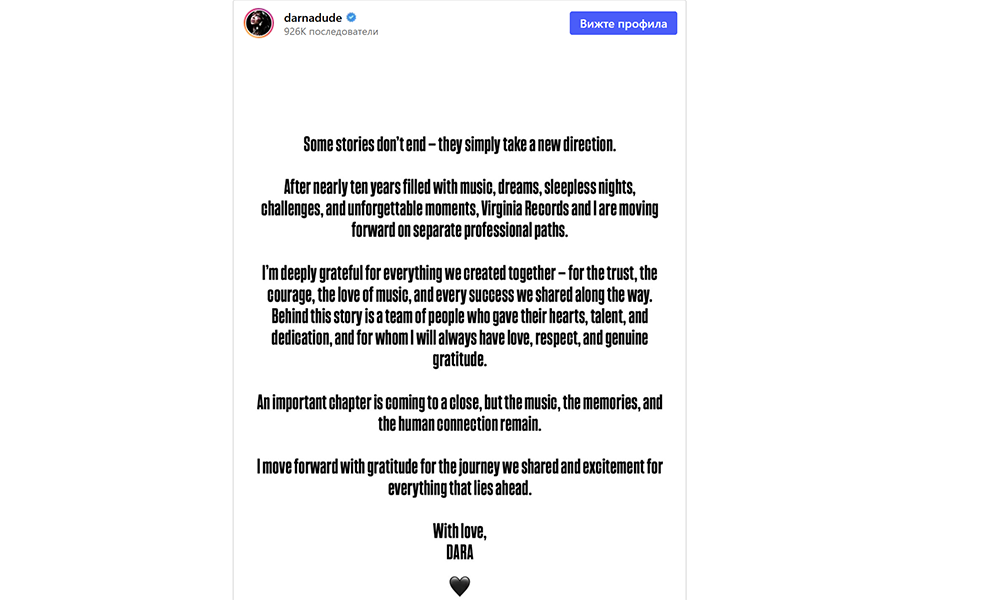Click the 'forward on separate professional paths' line

tap(460, 230)
